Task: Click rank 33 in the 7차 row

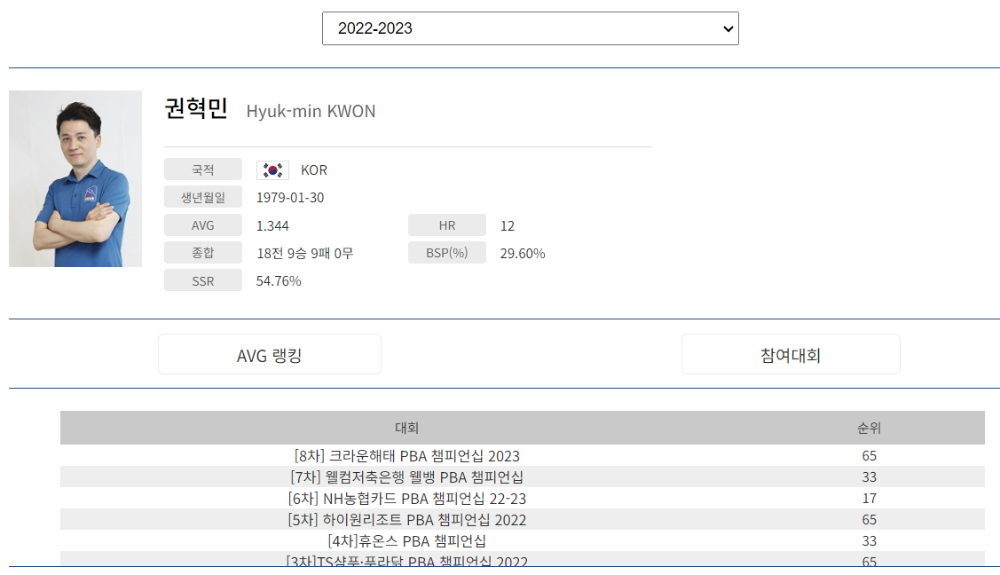Action: [869, 477]
